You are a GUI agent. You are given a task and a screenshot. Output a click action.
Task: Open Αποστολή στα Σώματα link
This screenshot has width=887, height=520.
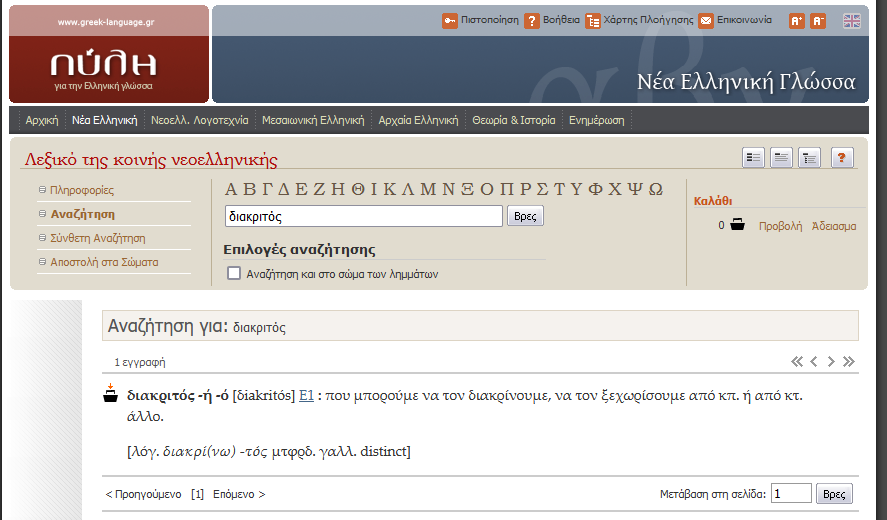(x=105, y=262)
